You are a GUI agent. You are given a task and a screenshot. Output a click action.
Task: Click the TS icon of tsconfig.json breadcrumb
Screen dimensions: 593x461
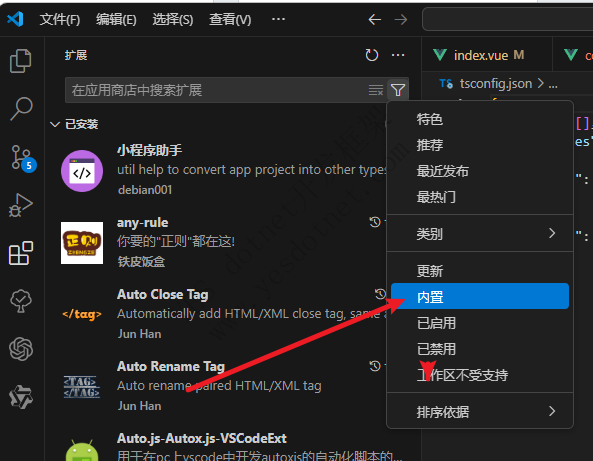446,84
